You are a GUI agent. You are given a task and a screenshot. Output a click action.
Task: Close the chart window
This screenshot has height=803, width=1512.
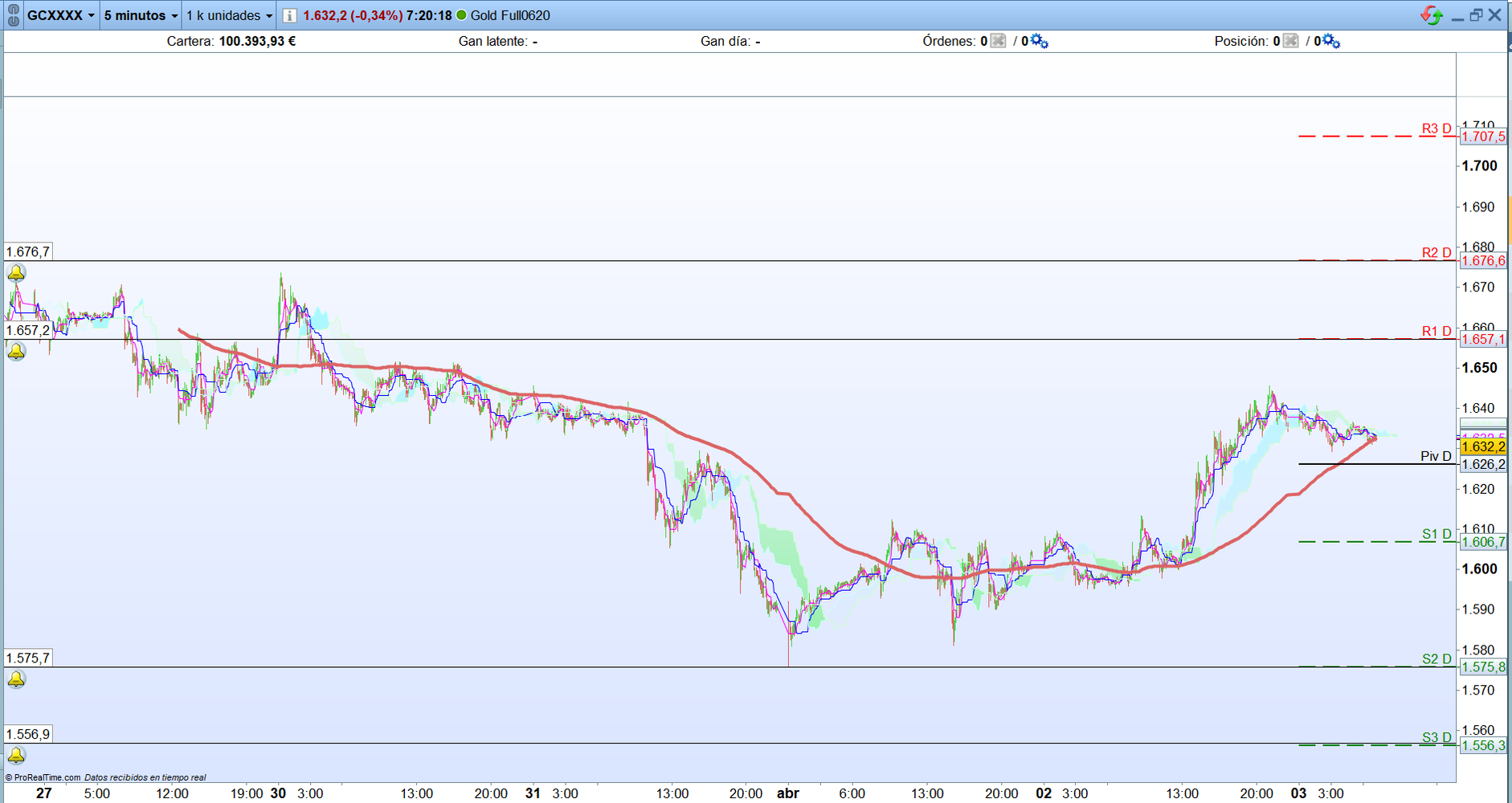pos(1495,15)
